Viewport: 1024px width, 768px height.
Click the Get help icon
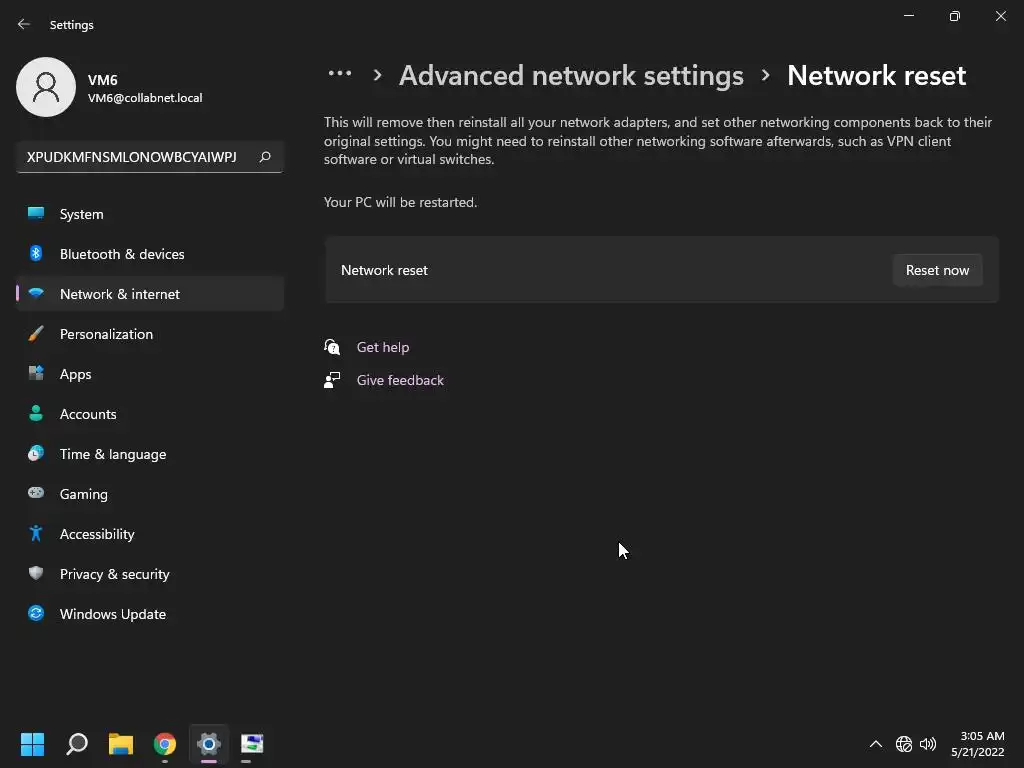click(332, 347)
